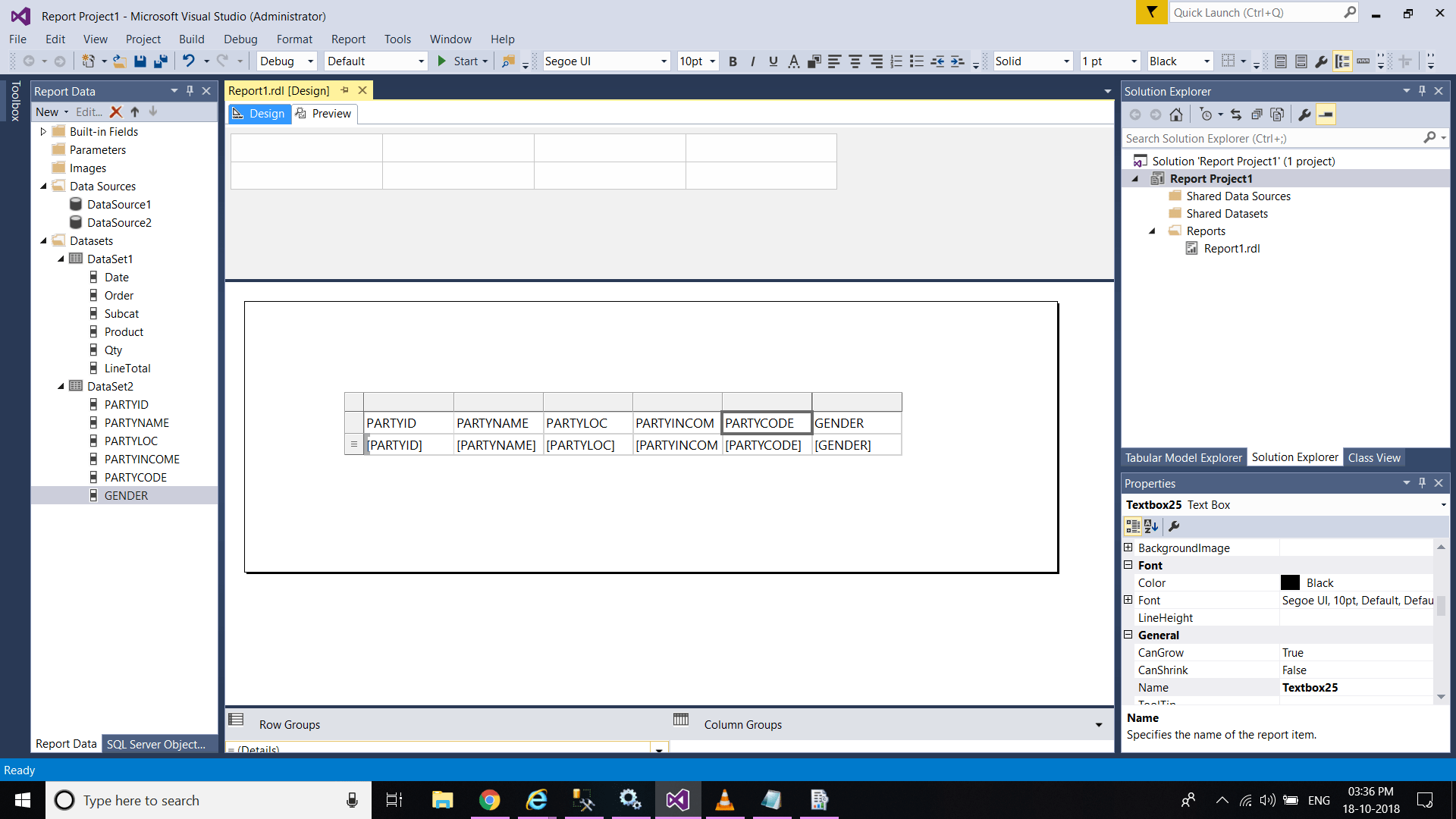Click the numbered list icon

click(x=896, y=61)
